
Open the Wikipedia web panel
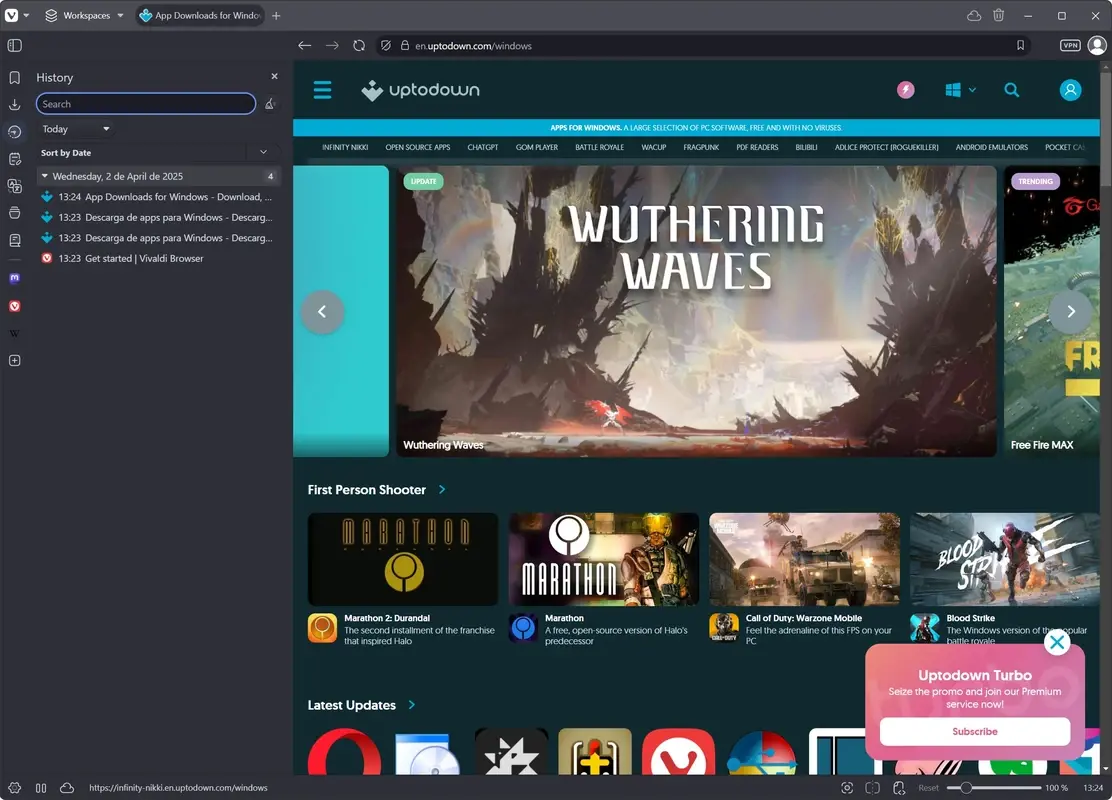[14, 333]
